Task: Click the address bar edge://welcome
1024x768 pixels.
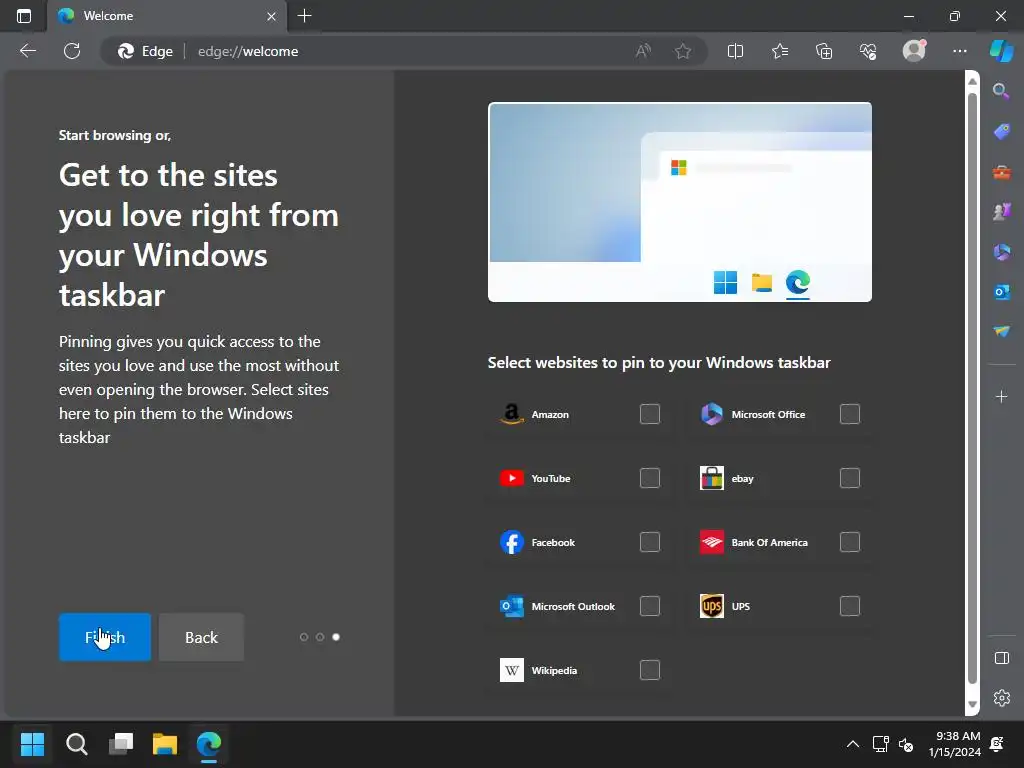Action: (405, 51)
